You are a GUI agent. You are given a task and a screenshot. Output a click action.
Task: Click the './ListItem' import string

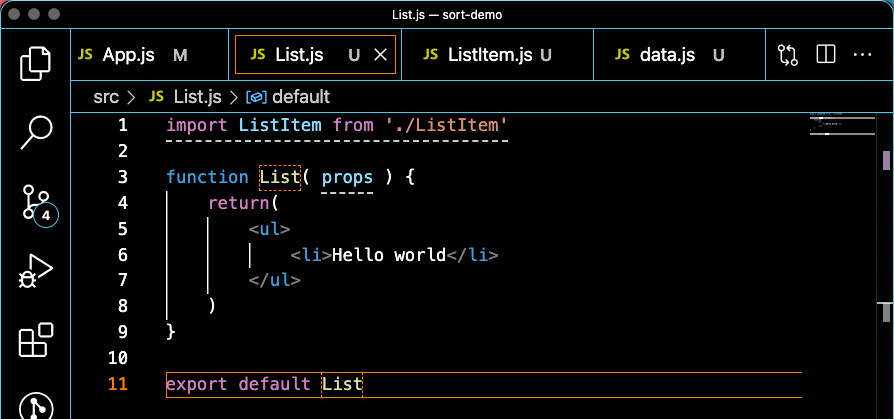[446, 125]
